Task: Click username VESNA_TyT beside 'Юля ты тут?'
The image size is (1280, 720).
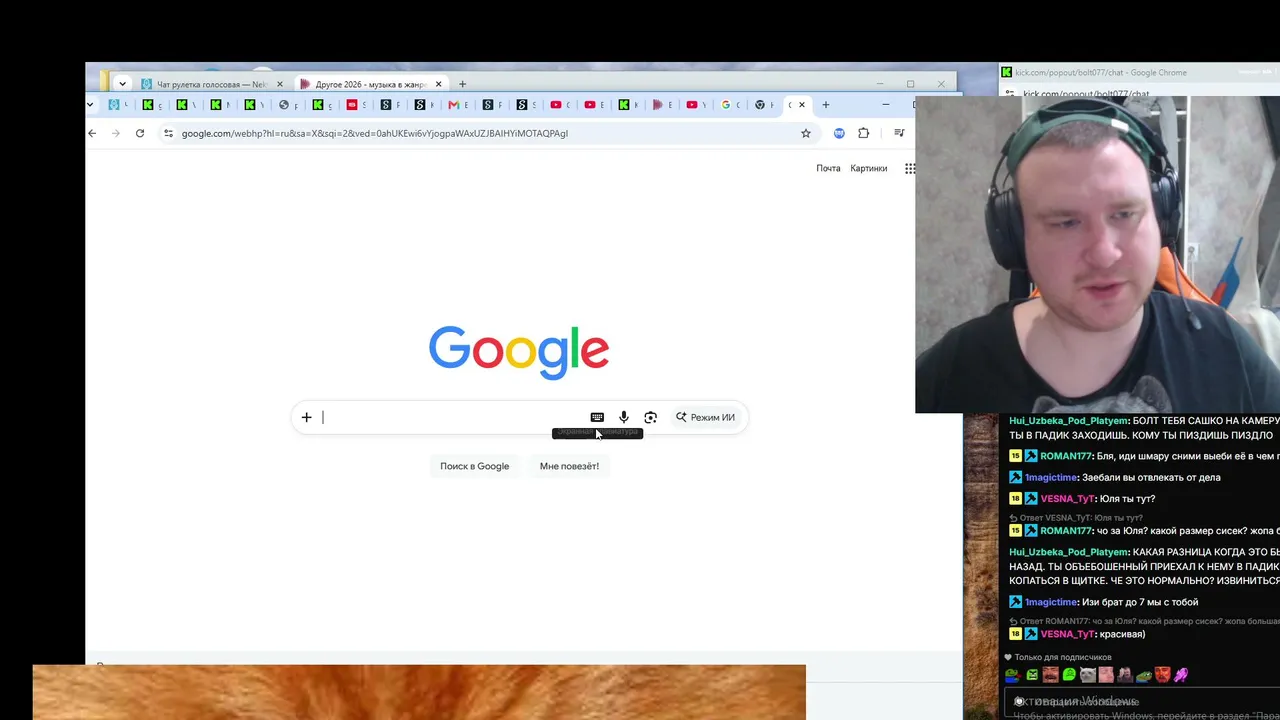Action: pyautogui.click(x=1068, y=498)
